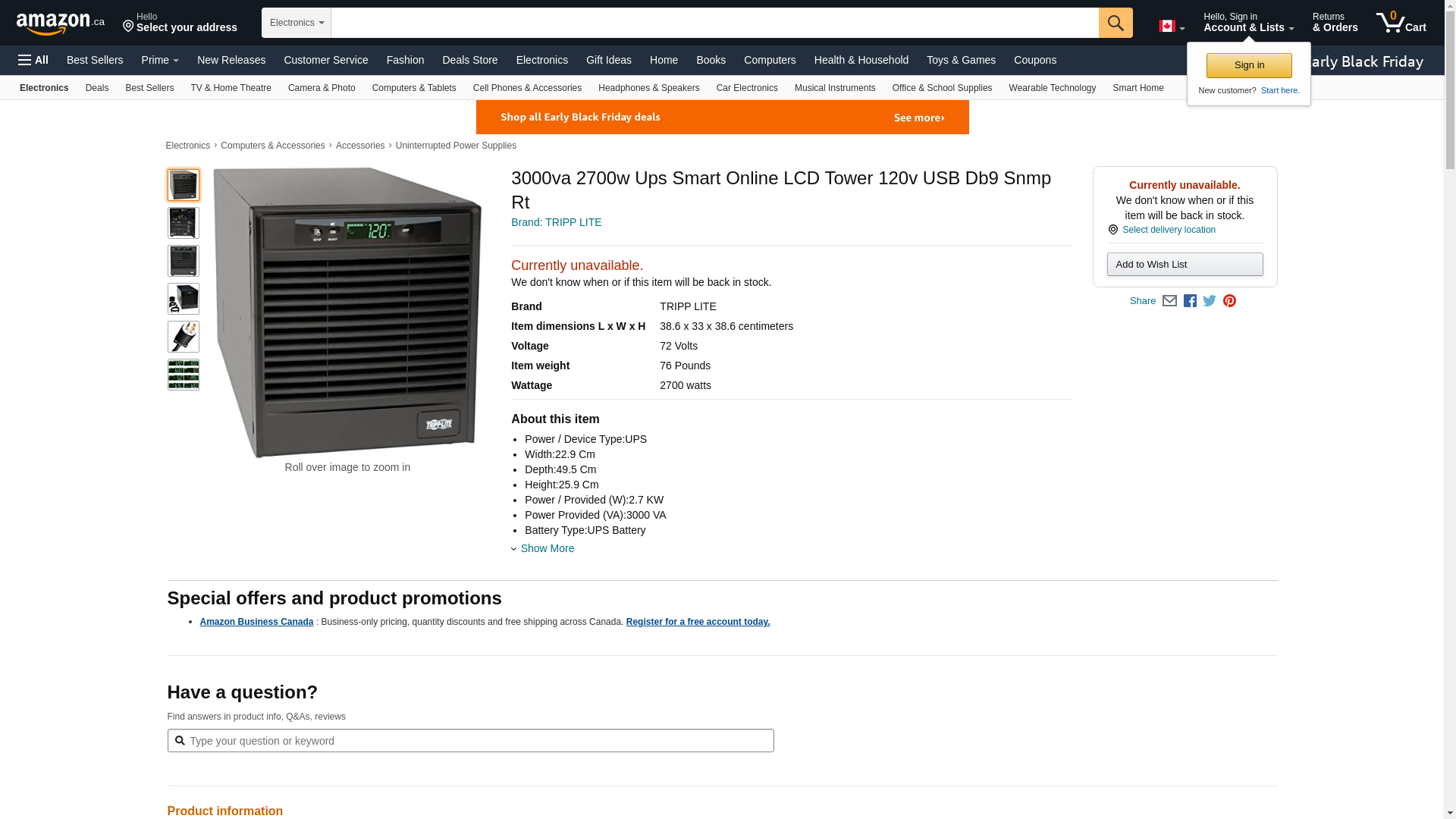Open Brand: TRIPP LITE link
Image resolution: width=1456 pixels, height=819 pixels.
click(556, 222)
